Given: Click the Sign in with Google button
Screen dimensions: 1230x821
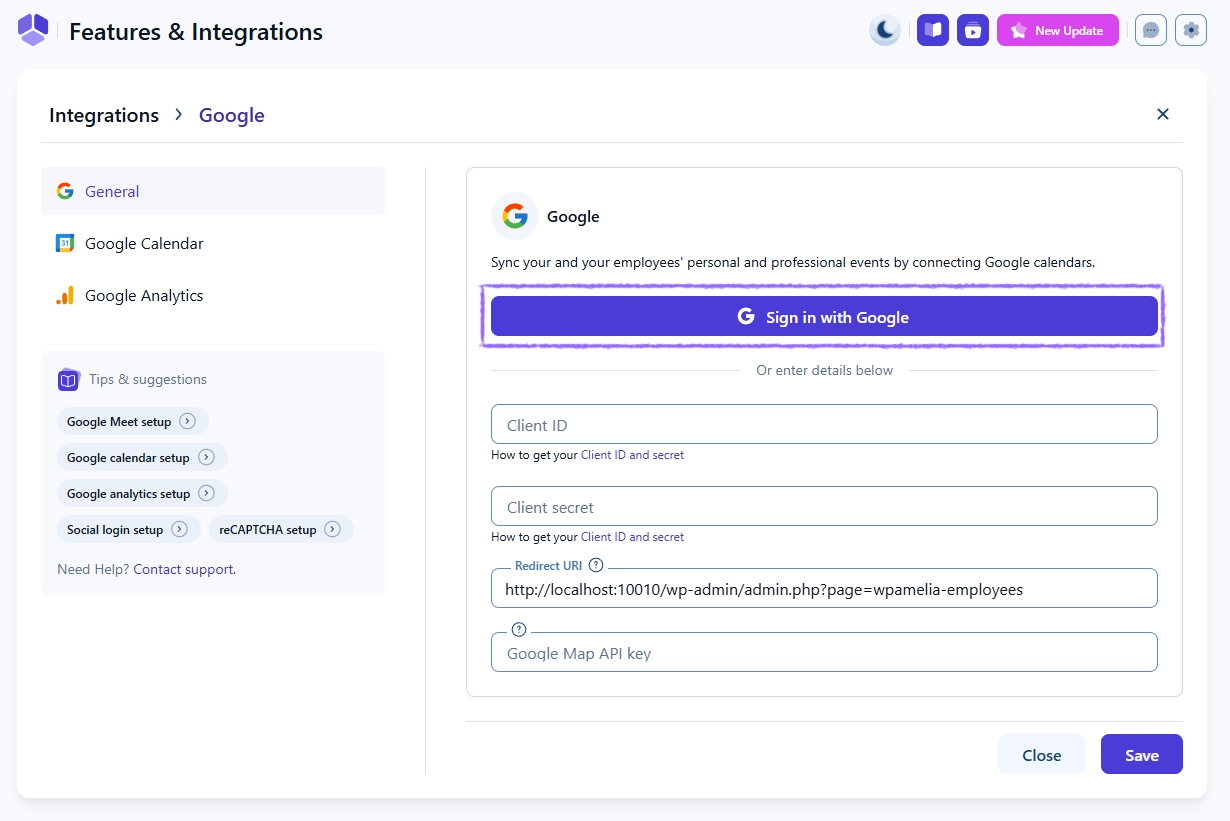Looking at the screenshot, I should (824, 317).
